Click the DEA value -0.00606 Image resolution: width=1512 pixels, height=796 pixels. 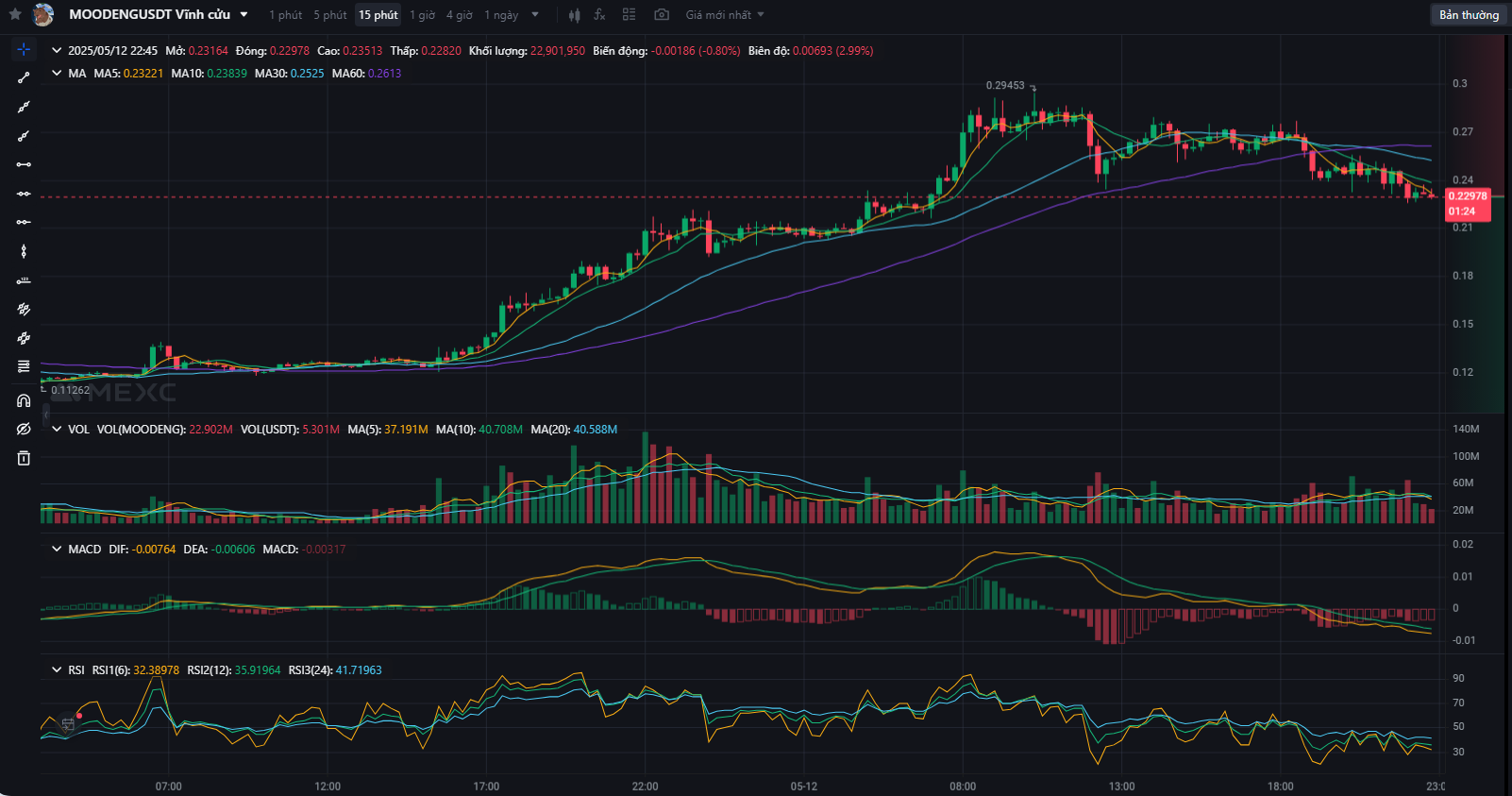(232, 550)
